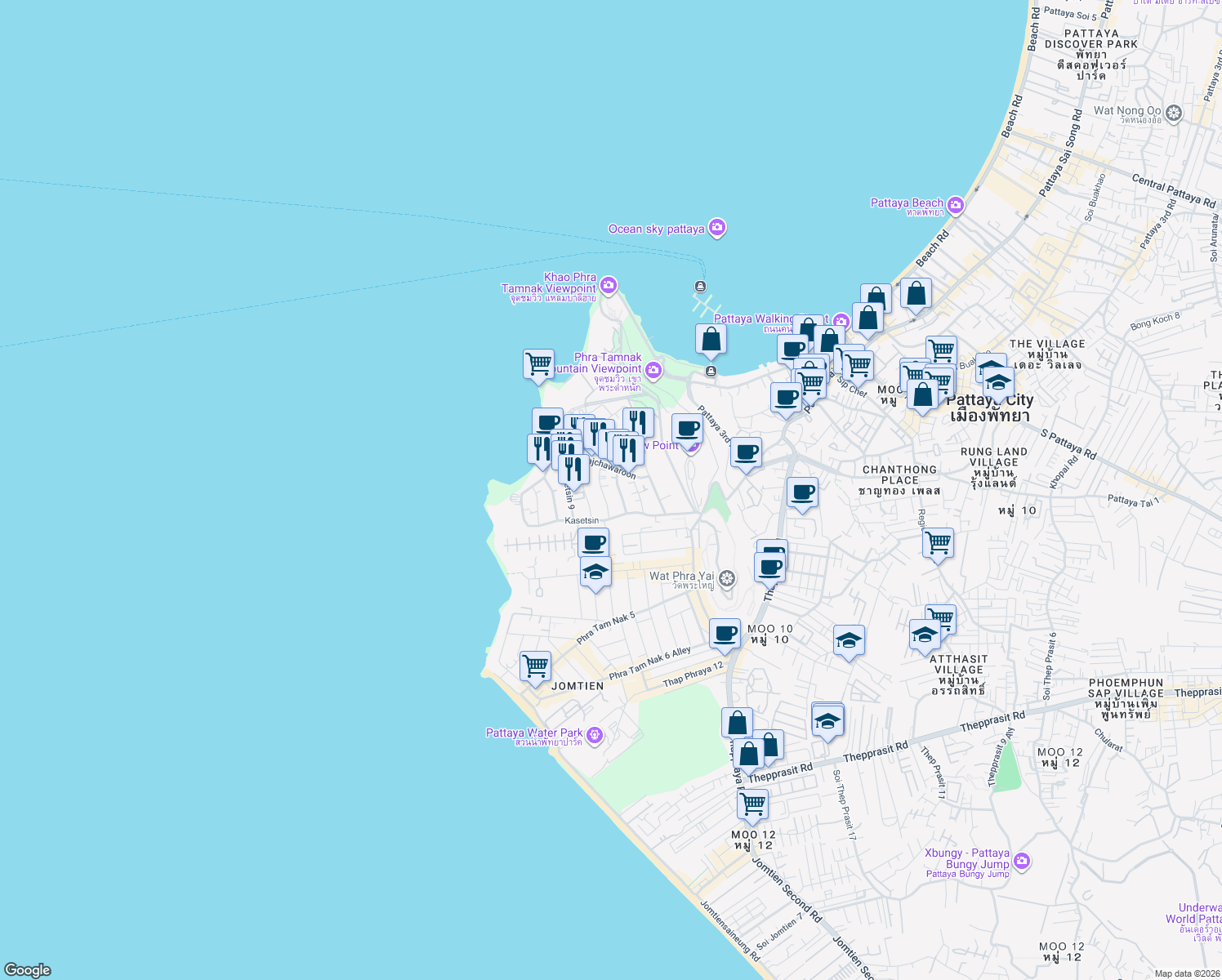The height and width of the screenshot is (980, 1222).
Task: Open the Xbungy - Pattaya Bungy Jump label
Action: pyautogui.click(x=967, y=858)
